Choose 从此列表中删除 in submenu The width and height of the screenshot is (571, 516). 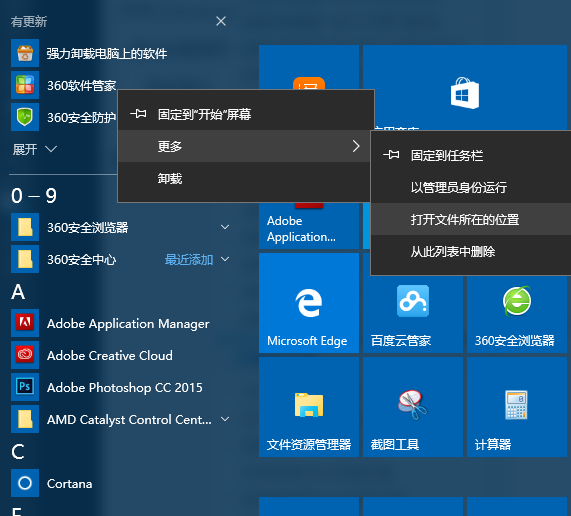pyautogui.click(x=471, y=251)
